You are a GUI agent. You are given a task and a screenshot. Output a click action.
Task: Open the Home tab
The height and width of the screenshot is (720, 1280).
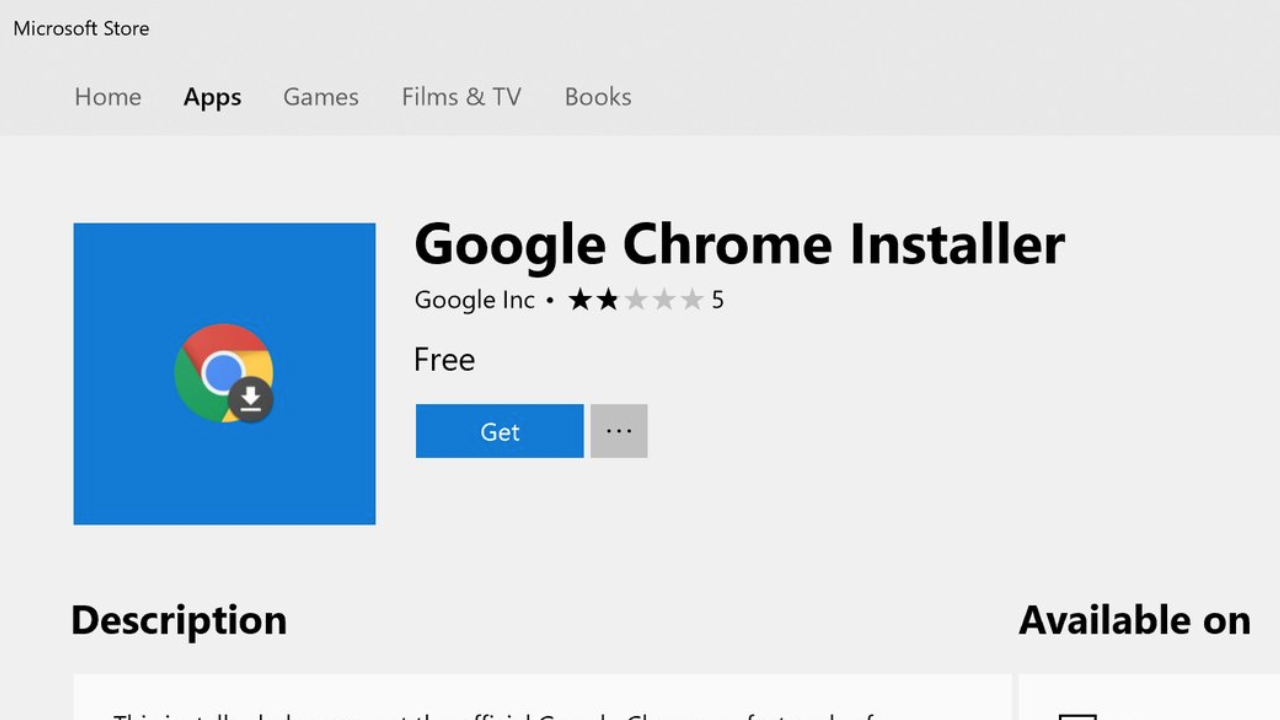[x=108, y=97]
